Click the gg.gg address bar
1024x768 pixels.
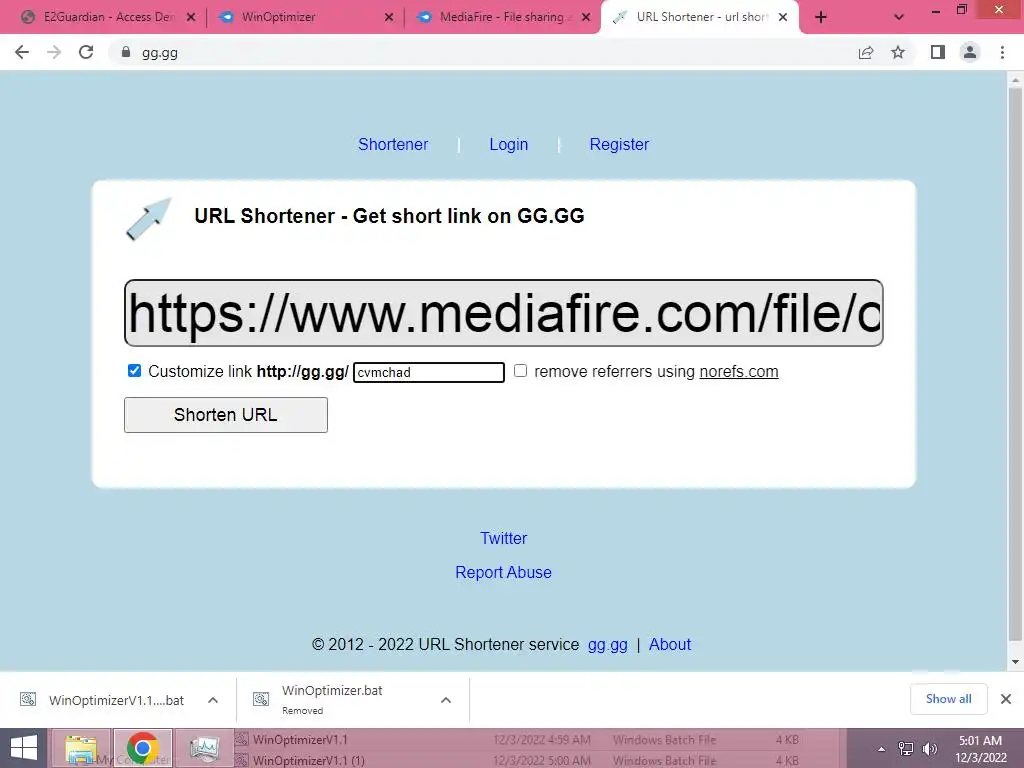[x=483, y=52]
